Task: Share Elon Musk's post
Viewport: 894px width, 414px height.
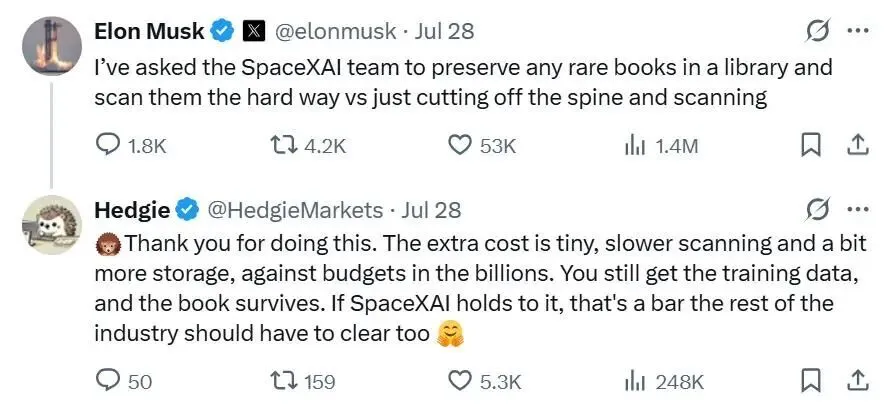Action: [857, 146]
